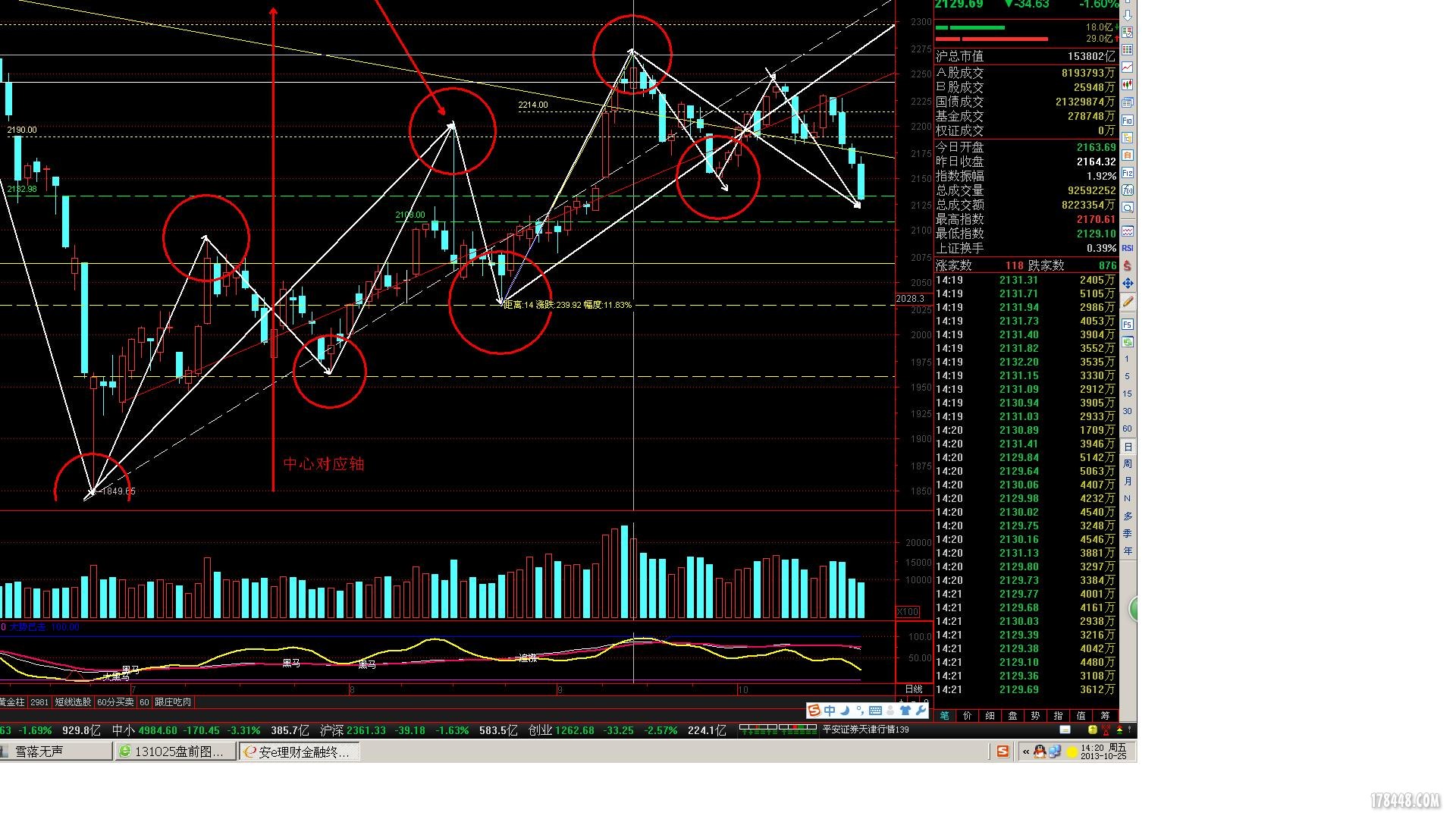Screen dimensions: 1456x819
Task: Select daily '日' period button
Action: (1127, 447)
